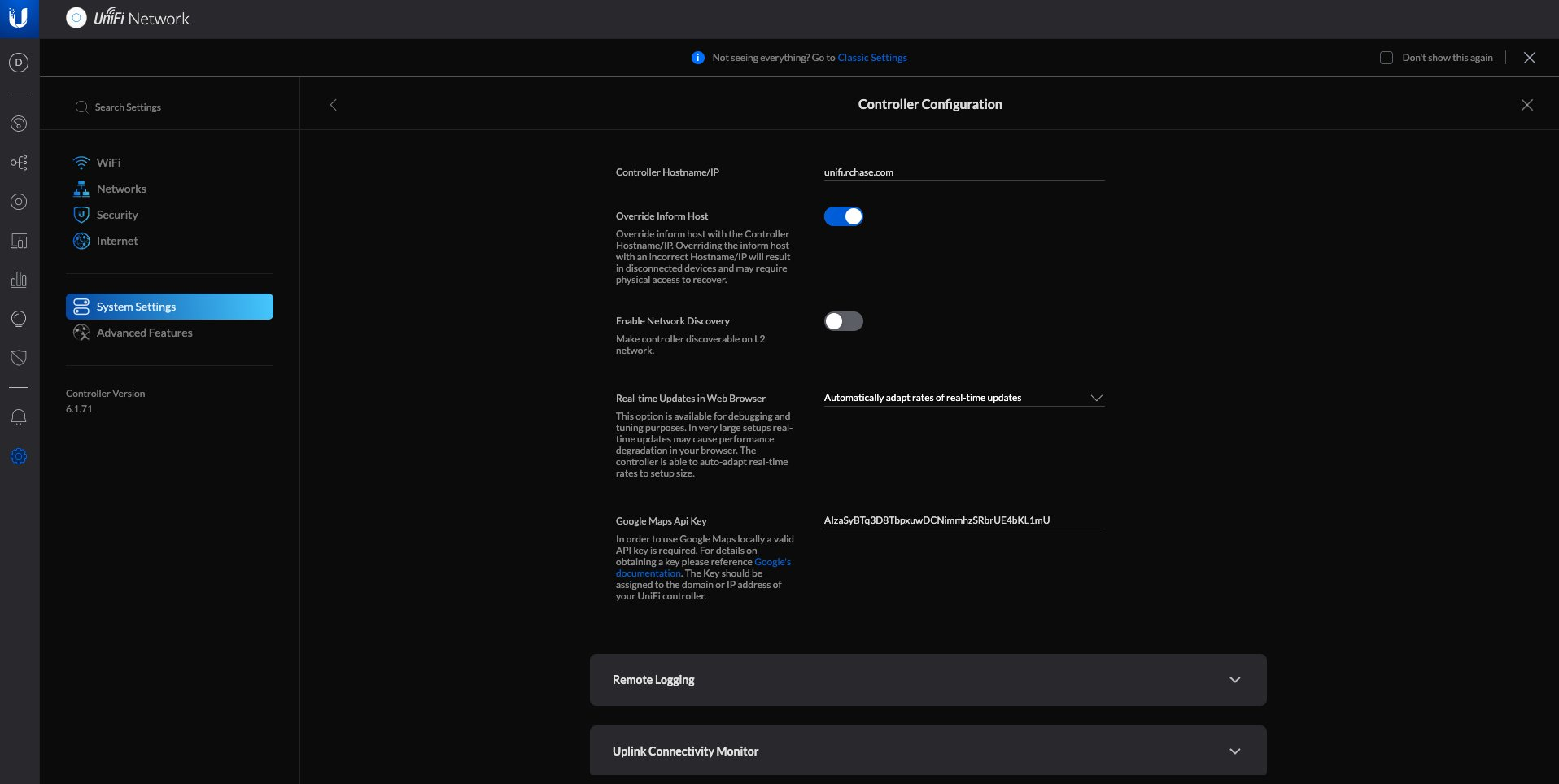Click the Real-time Updates in Web Browser label
This screenshot has width=1559, height=784.
[691, 399]
